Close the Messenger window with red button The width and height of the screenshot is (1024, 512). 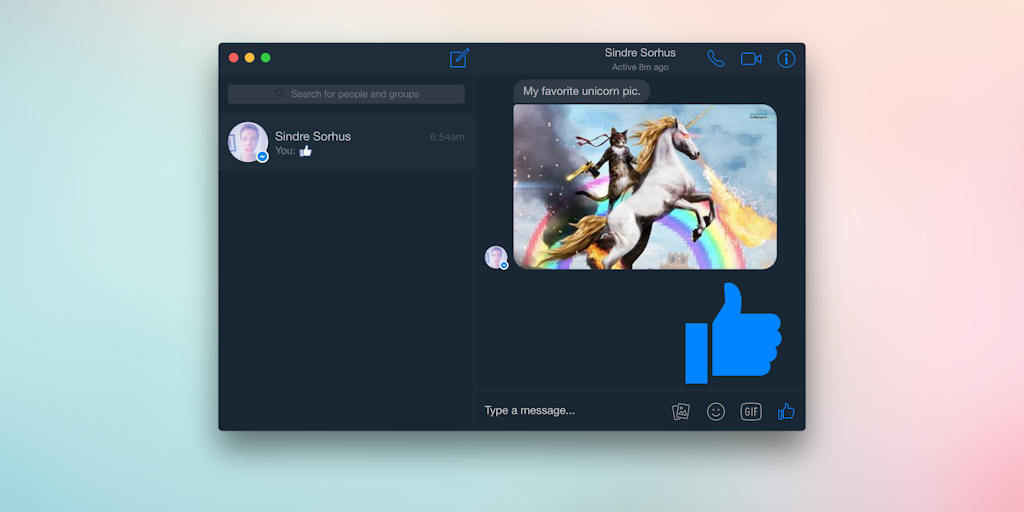point(233,57)
